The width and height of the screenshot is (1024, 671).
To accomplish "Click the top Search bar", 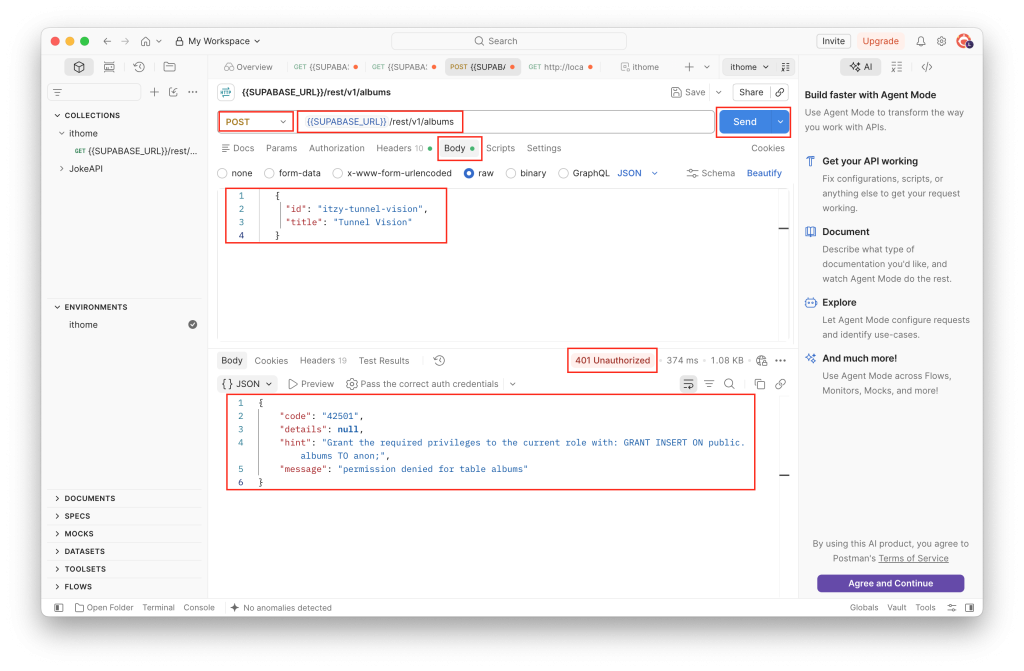I will coord(509,41).
